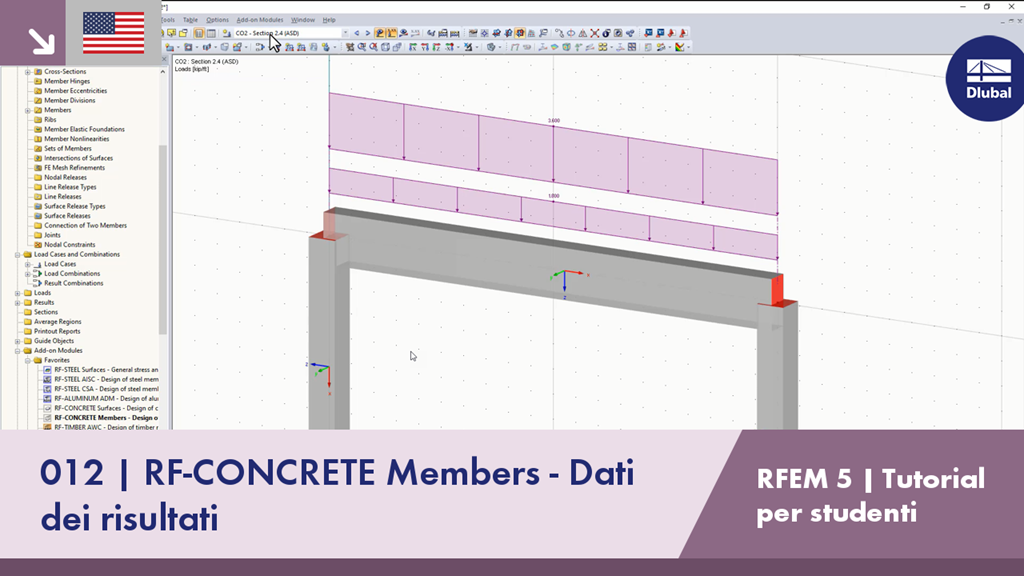The image size is (1024, 576).
Task: Select Nodal Constraints in navigator
Action: [x=69, y=245]
